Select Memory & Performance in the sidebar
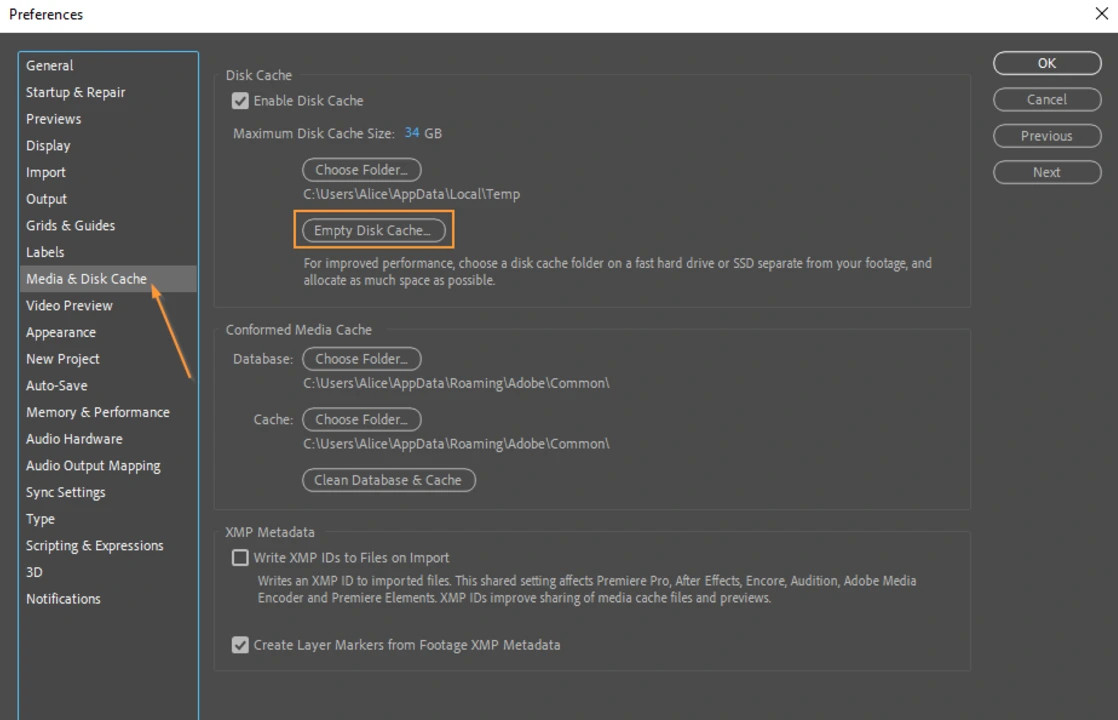Screen dimensions: 1118x720 (97, 412)
